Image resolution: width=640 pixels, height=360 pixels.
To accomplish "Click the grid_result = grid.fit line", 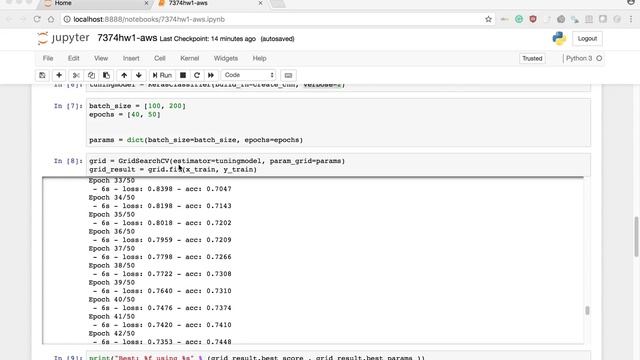I will coord(173,169).
